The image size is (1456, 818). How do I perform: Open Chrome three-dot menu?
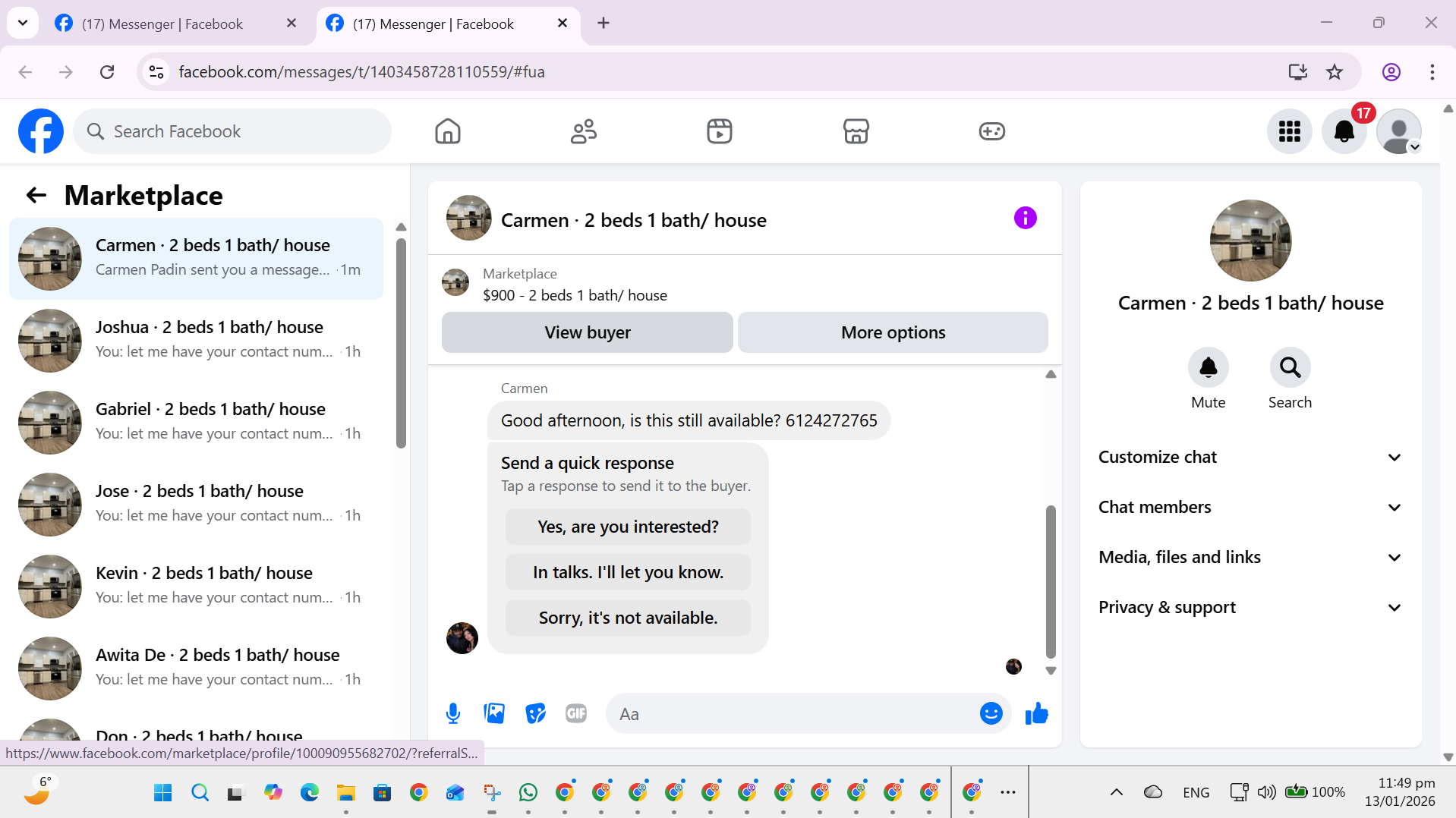1432,72
